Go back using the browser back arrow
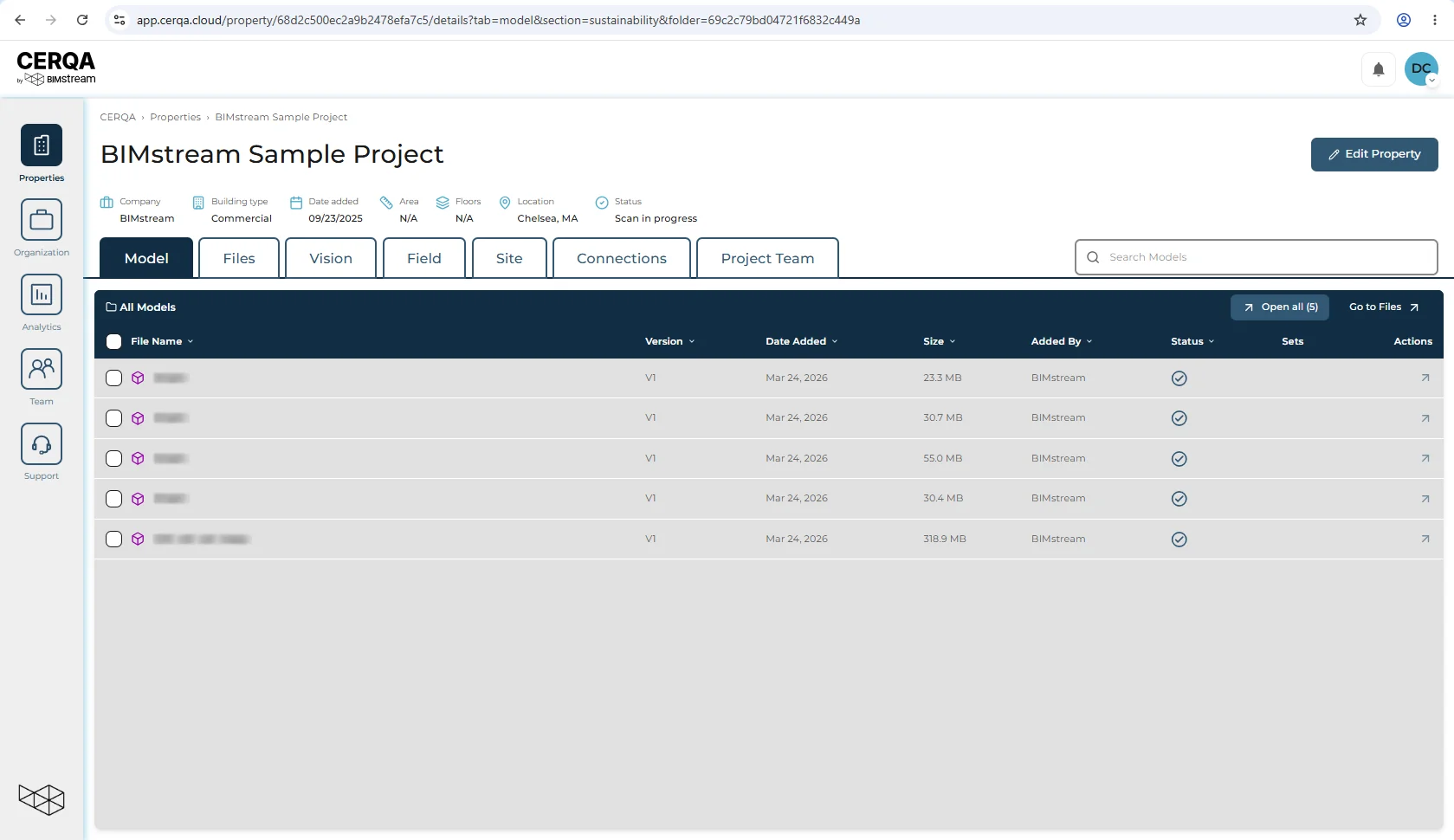The height and width of the screenshot is (840, 1454). (20, 20)
